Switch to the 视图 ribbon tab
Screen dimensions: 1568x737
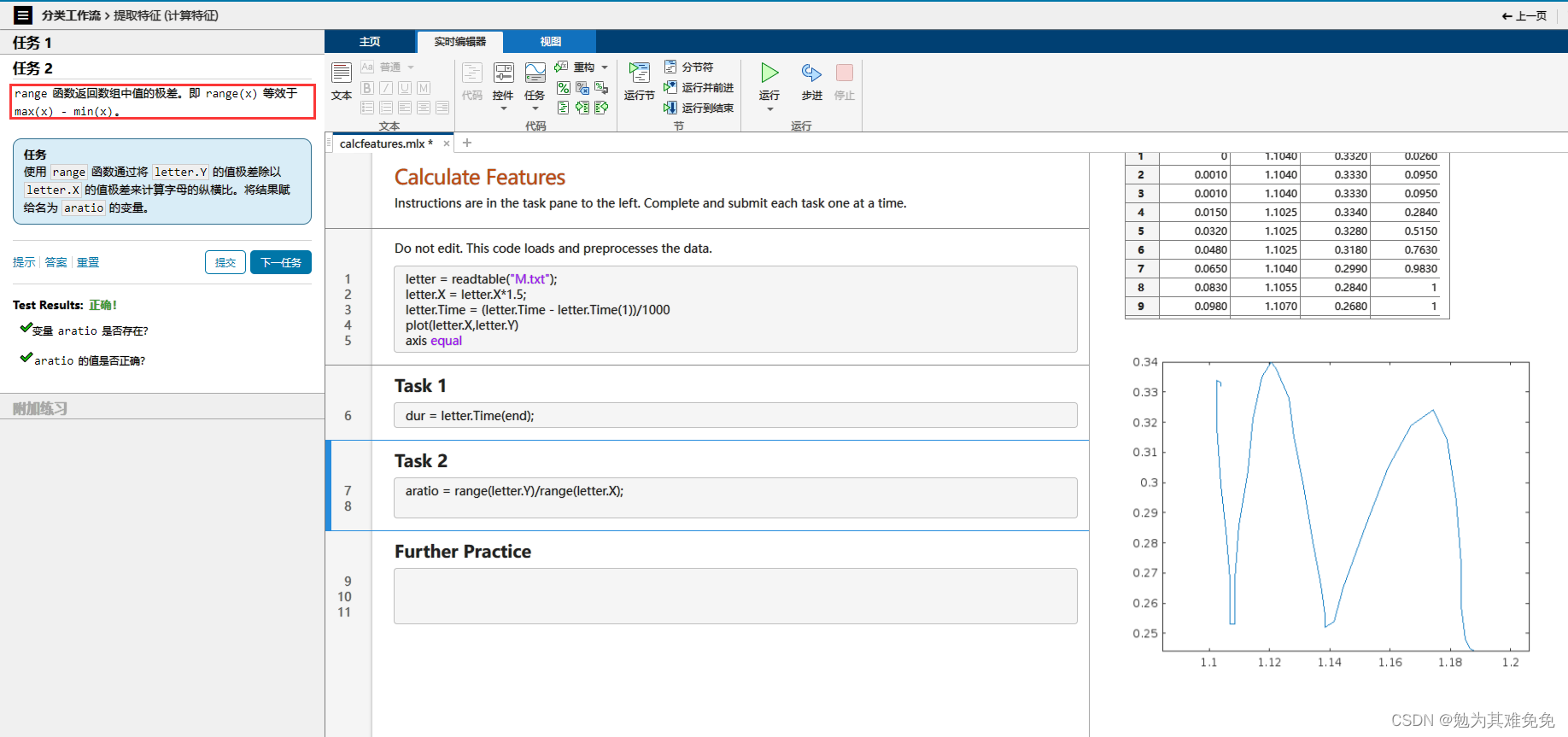point(550,41)
